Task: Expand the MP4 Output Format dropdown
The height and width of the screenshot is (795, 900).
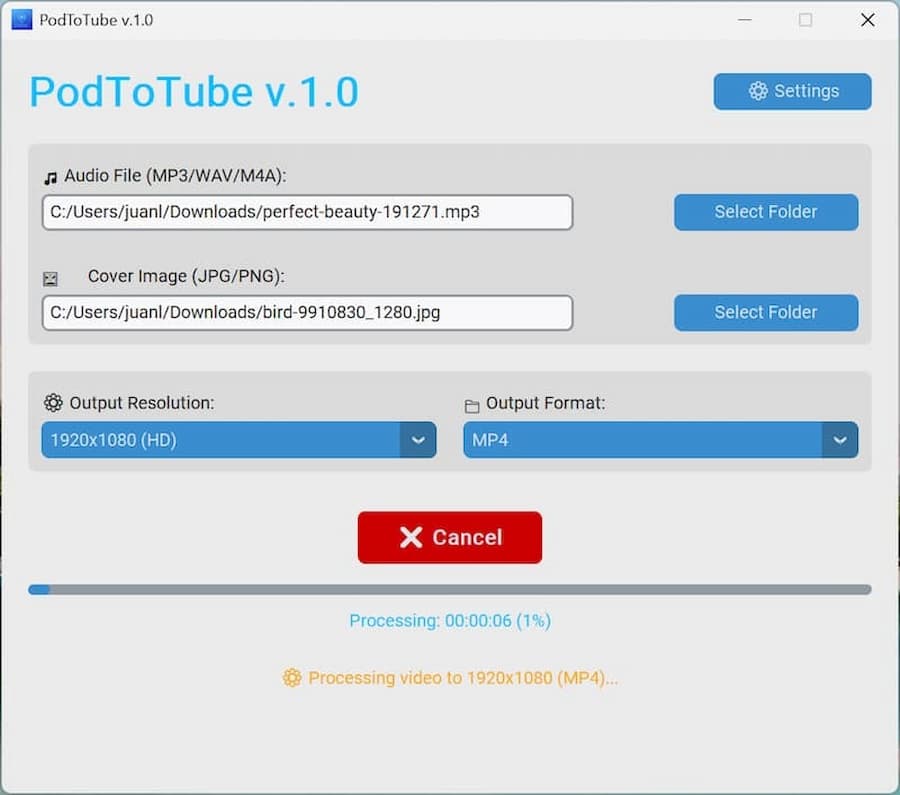Action: pos(660,440)
